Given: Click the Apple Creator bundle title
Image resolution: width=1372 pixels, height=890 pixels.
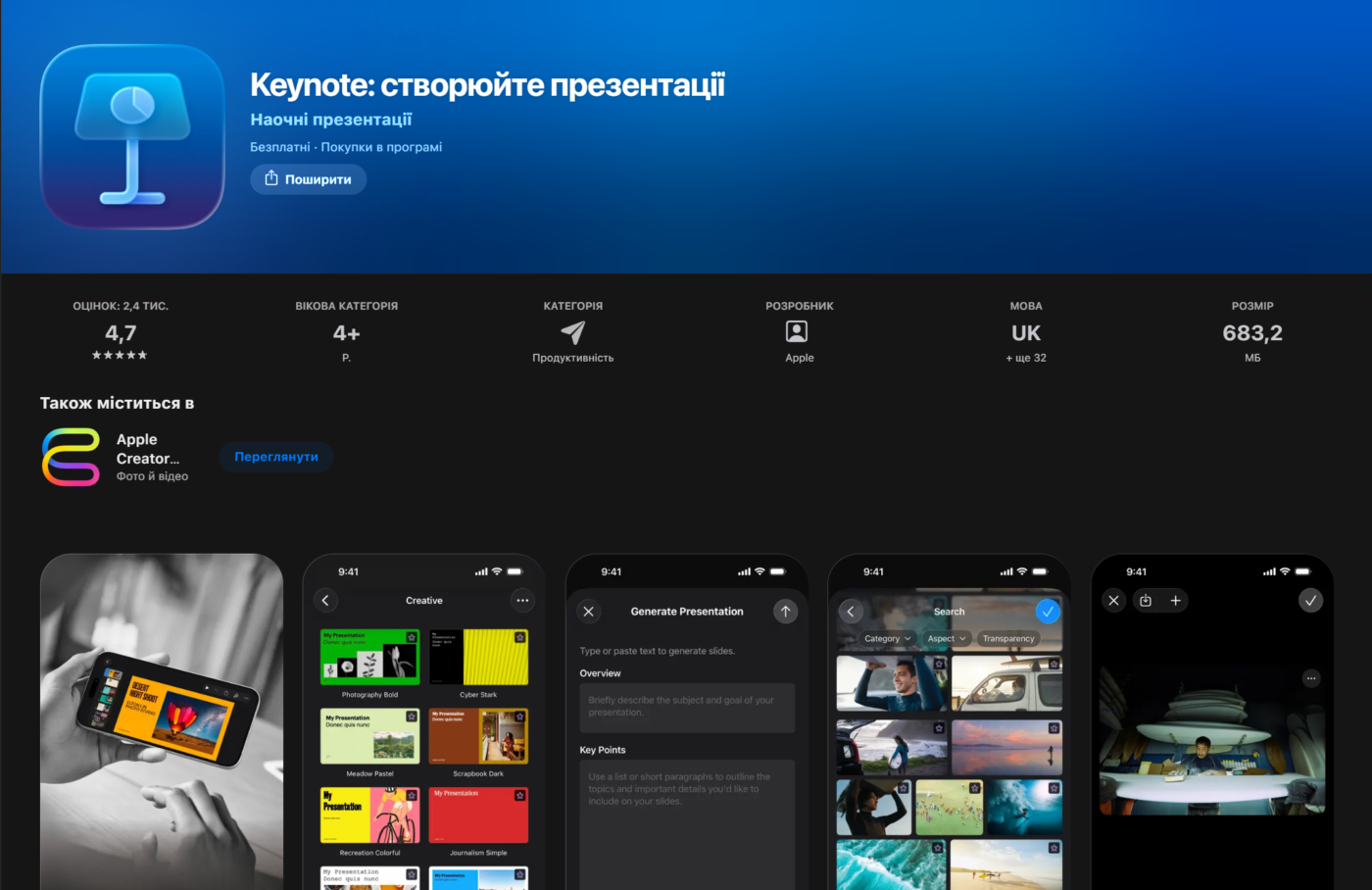Looking at the screenshot, I should click(148, 449).
